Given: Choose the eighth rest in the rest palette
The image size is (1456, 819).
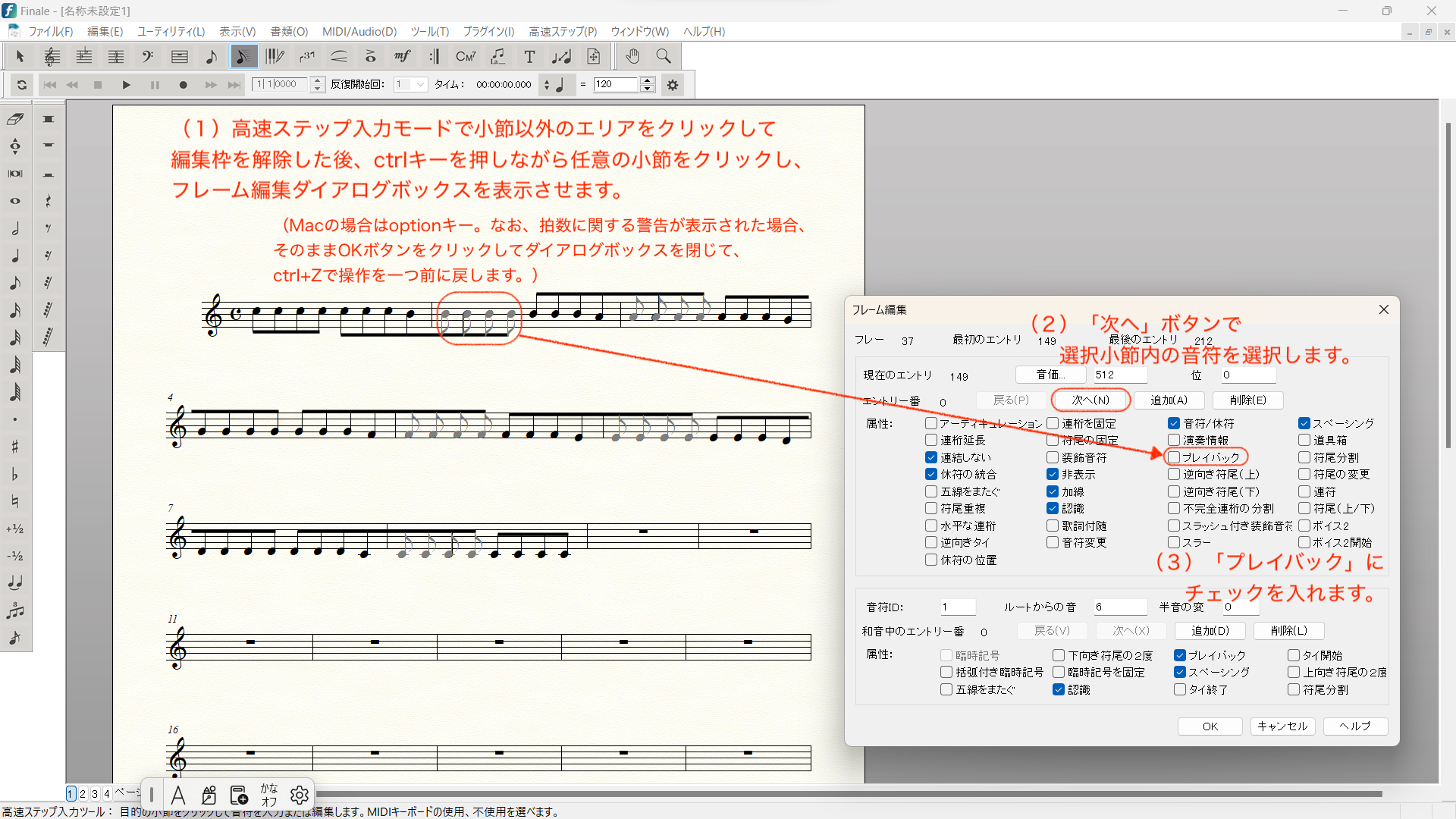Looking at the screenshot, I should pos(49,228).
